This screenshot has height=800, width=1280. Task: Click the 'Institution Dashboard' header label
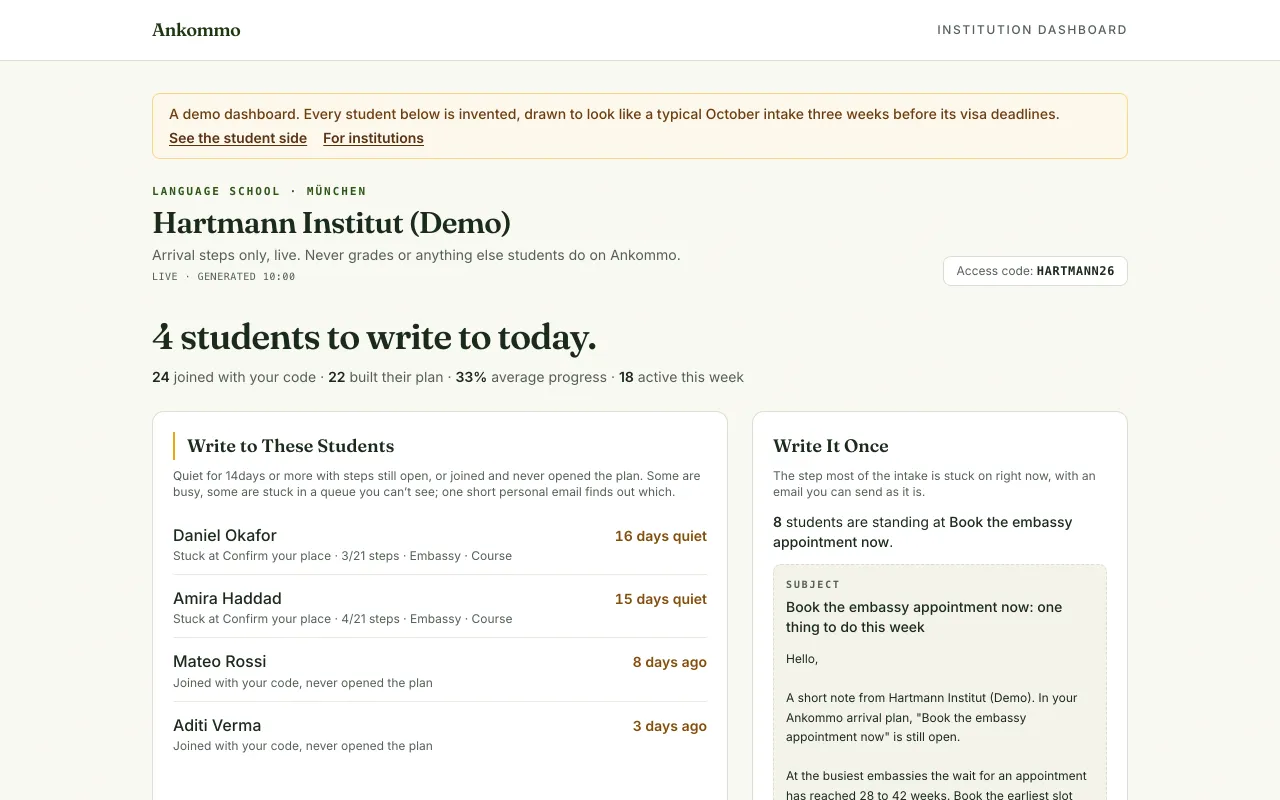pyautogui.click(x=1032, y=30)
